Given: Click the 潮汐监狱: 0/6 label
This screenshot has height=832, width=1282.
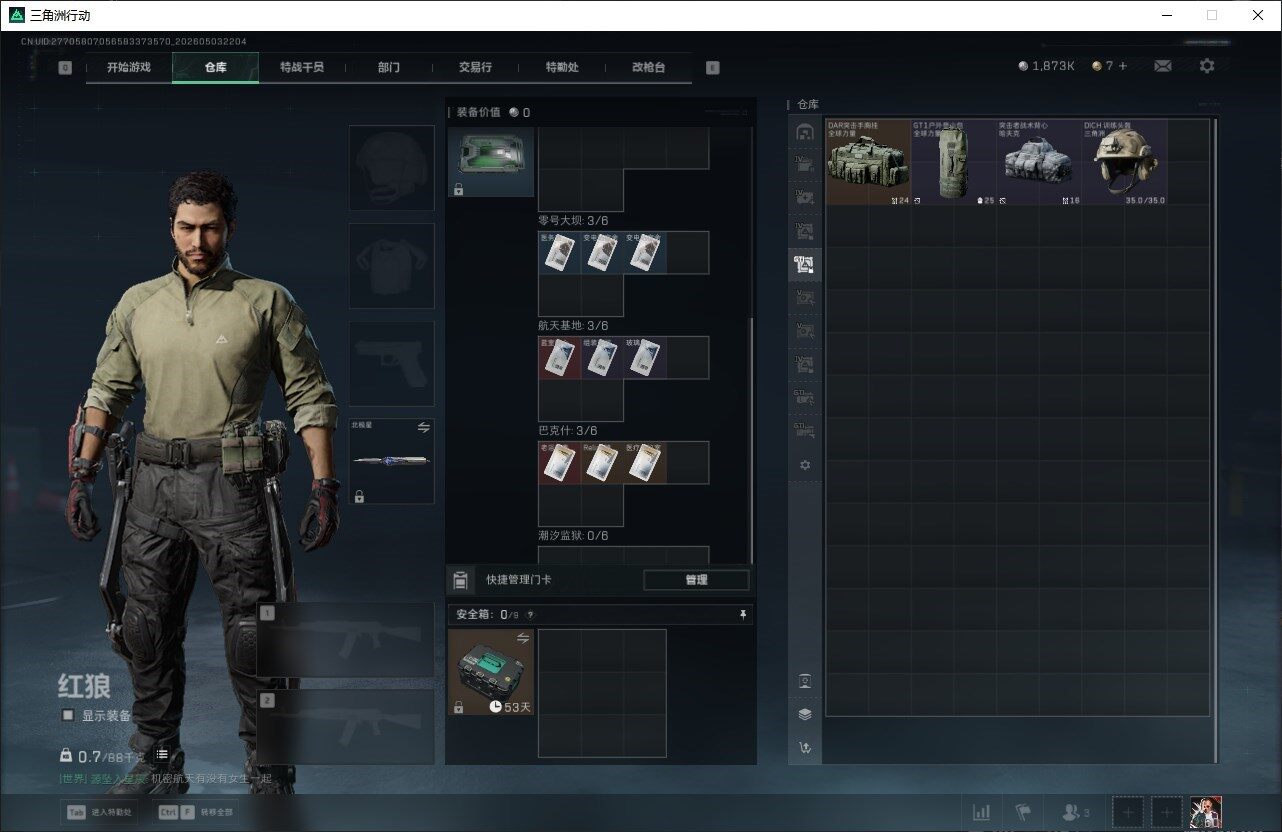Looking at the screenshot, I should pos(573,536).
